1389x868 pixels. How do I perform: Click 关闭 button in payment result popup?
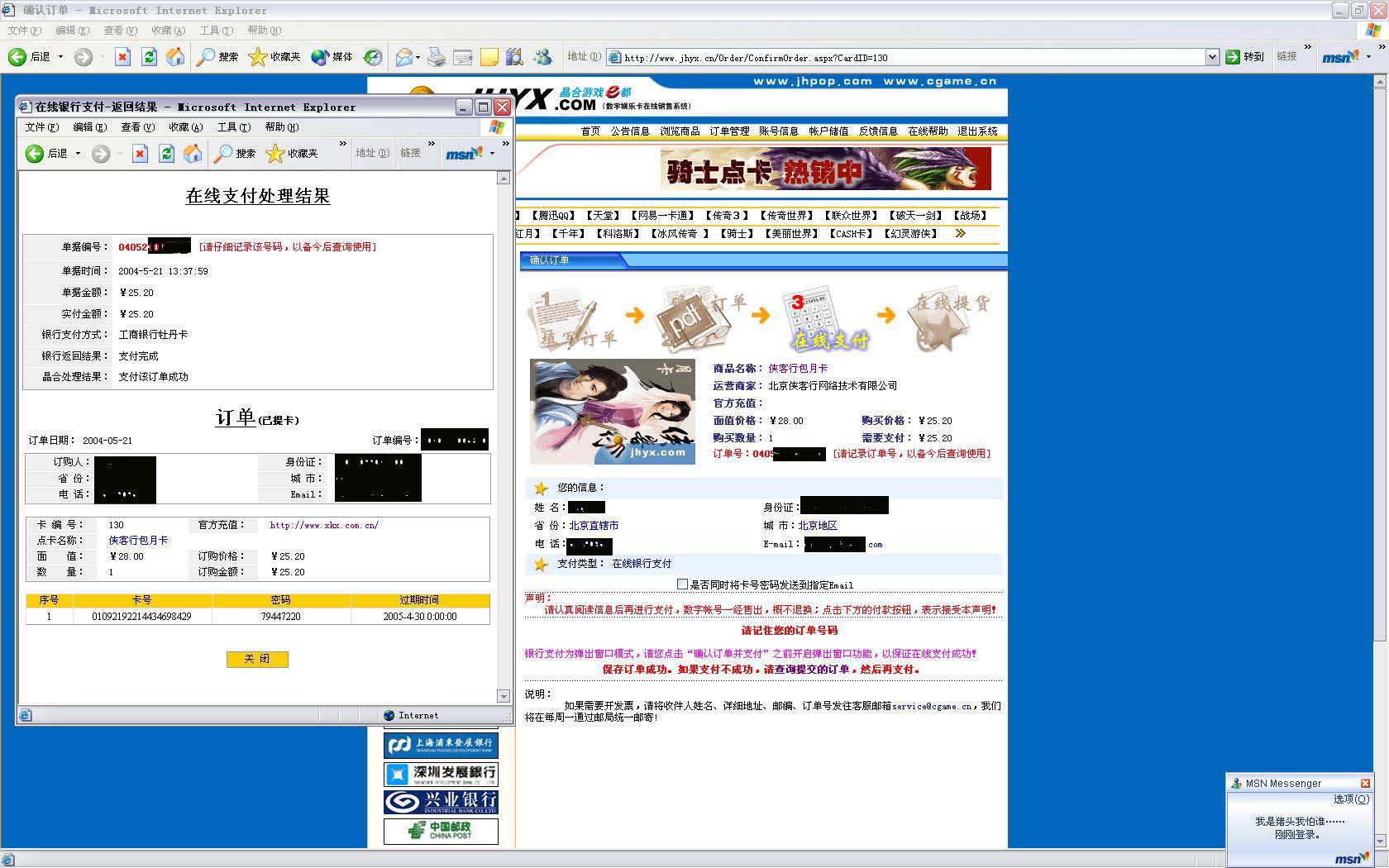[257, 659]
